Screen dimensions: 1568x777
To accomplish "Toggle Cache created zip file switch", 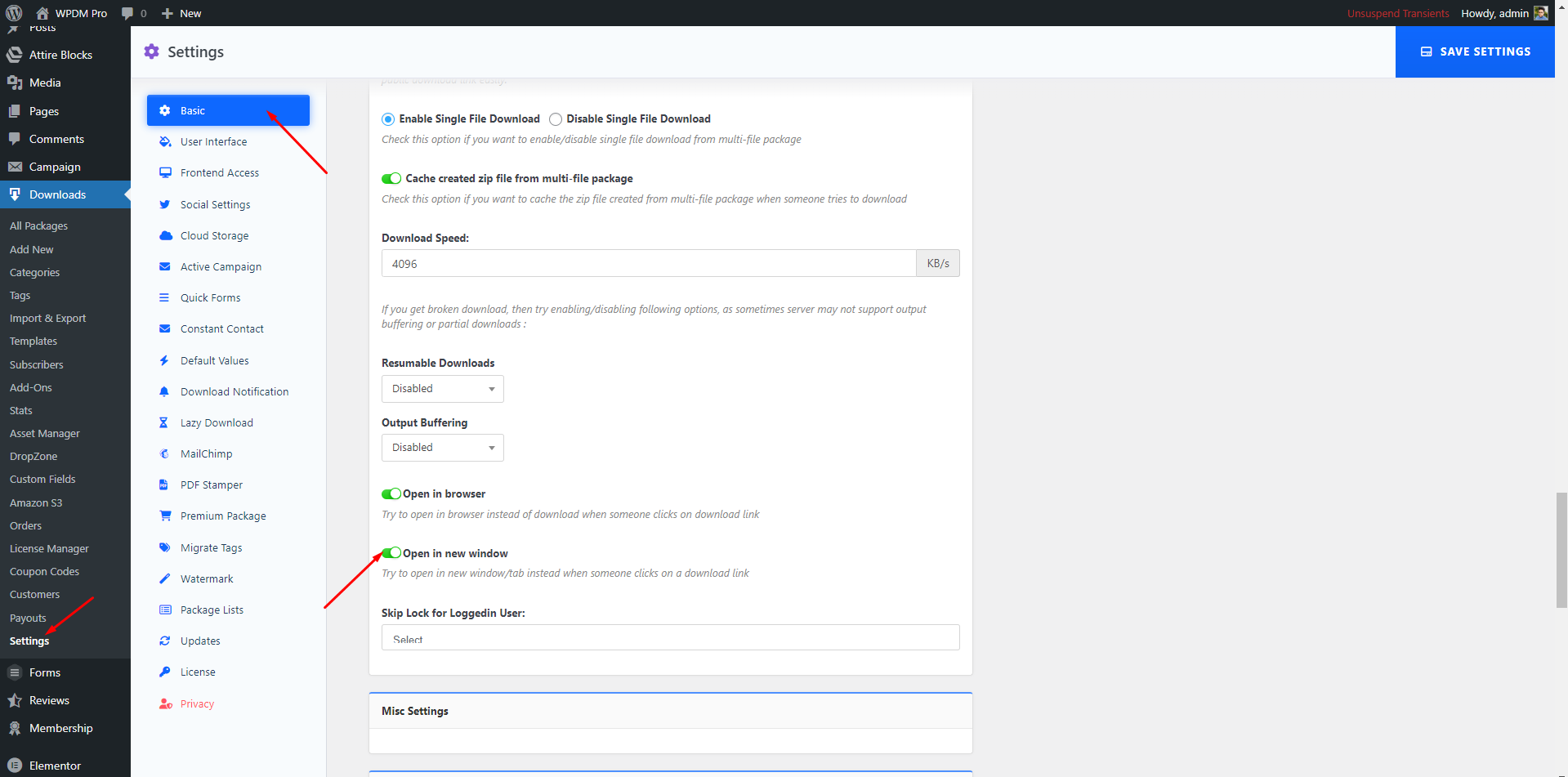I will pos(391,178).
